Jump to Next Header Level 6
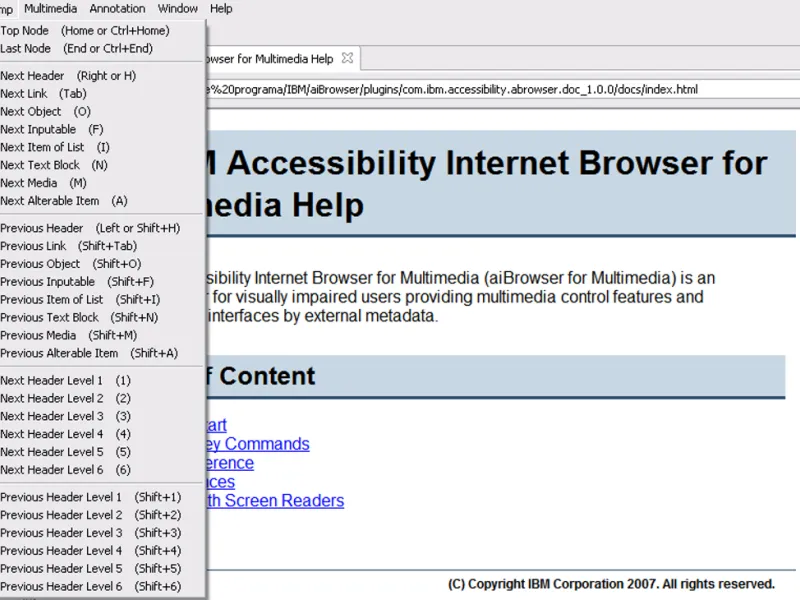Viewport: 800px width, 600px height. pos(102,470)
